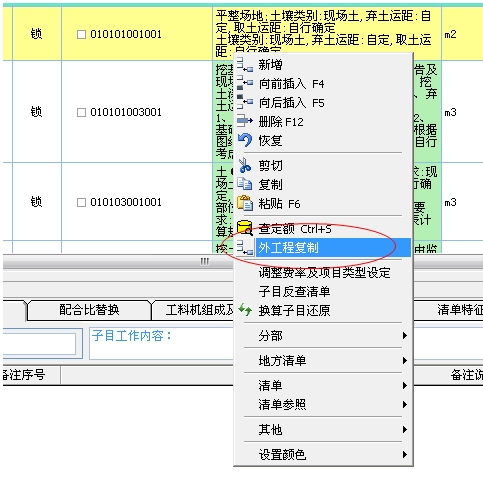Image resolution: width=483 pixels, height=480 pixels.
Task: Tick checkbox for item 010101001001
Action: click(x=81, y=34)
